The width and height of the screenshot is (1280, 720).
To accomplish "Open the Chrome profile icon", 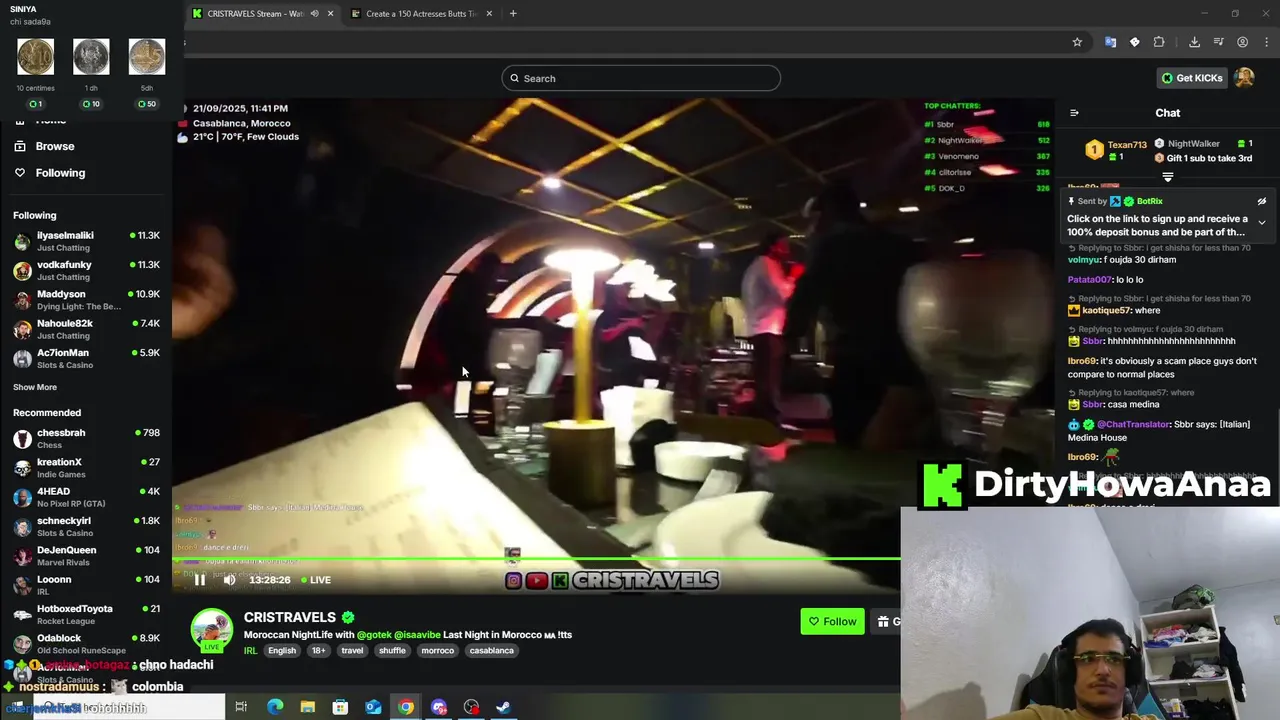I will pyautogui.click(x=1242, y=42).
